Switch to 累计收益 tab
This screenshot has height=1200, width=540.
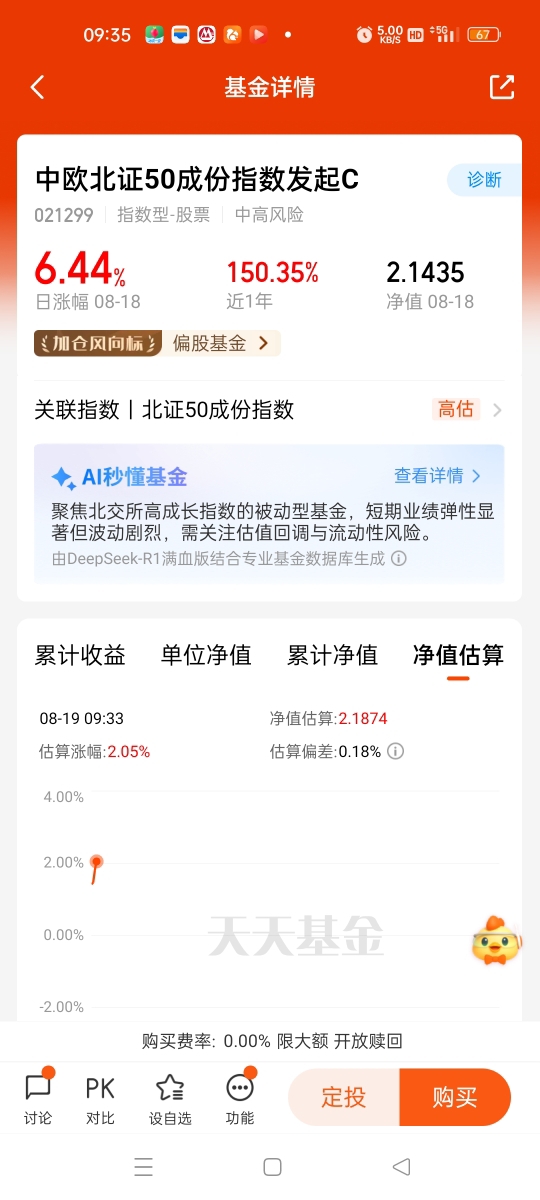(80, 656)
